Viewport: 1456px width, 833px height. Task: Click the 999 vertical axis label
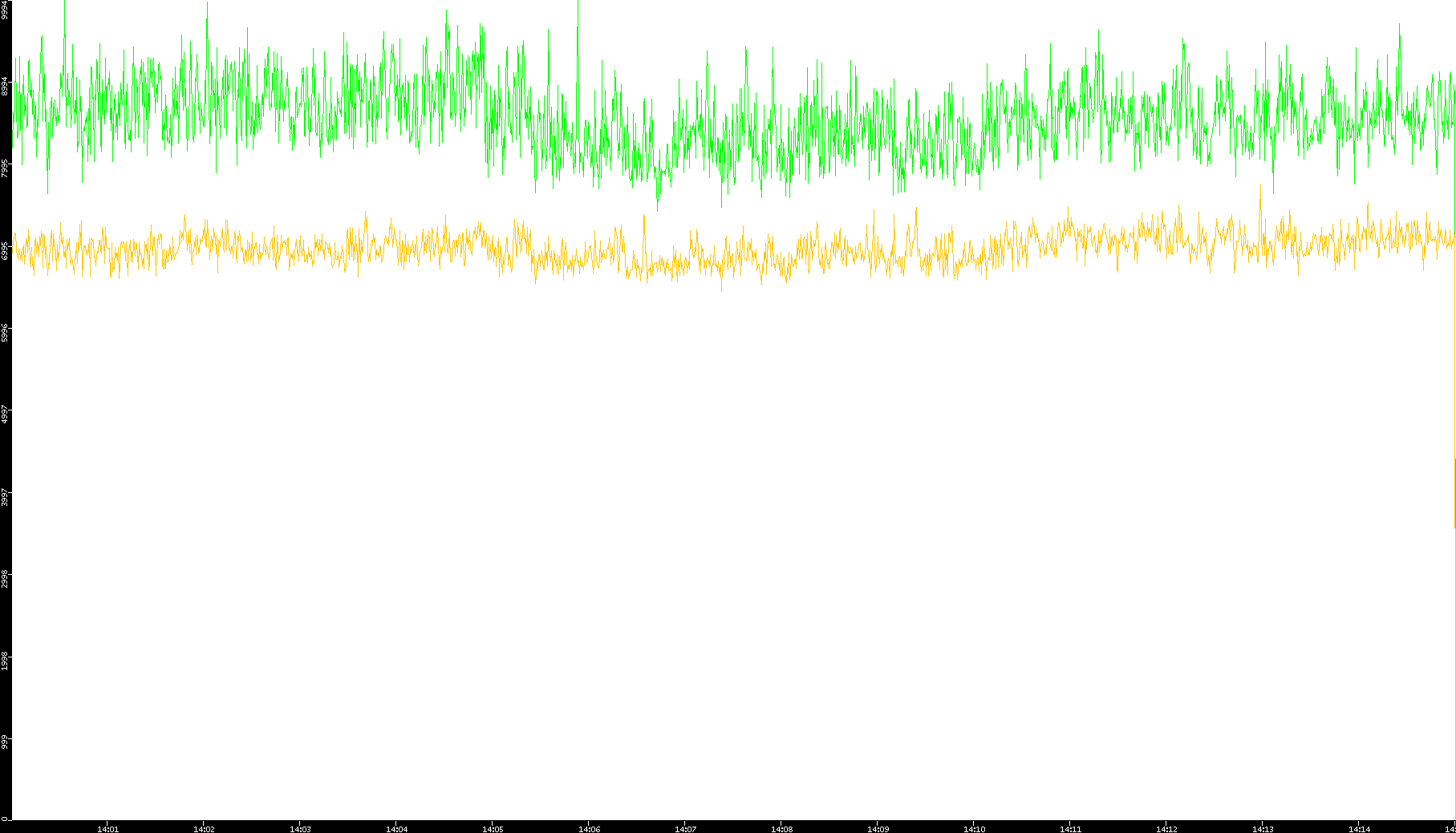click(x=6, y=742)
